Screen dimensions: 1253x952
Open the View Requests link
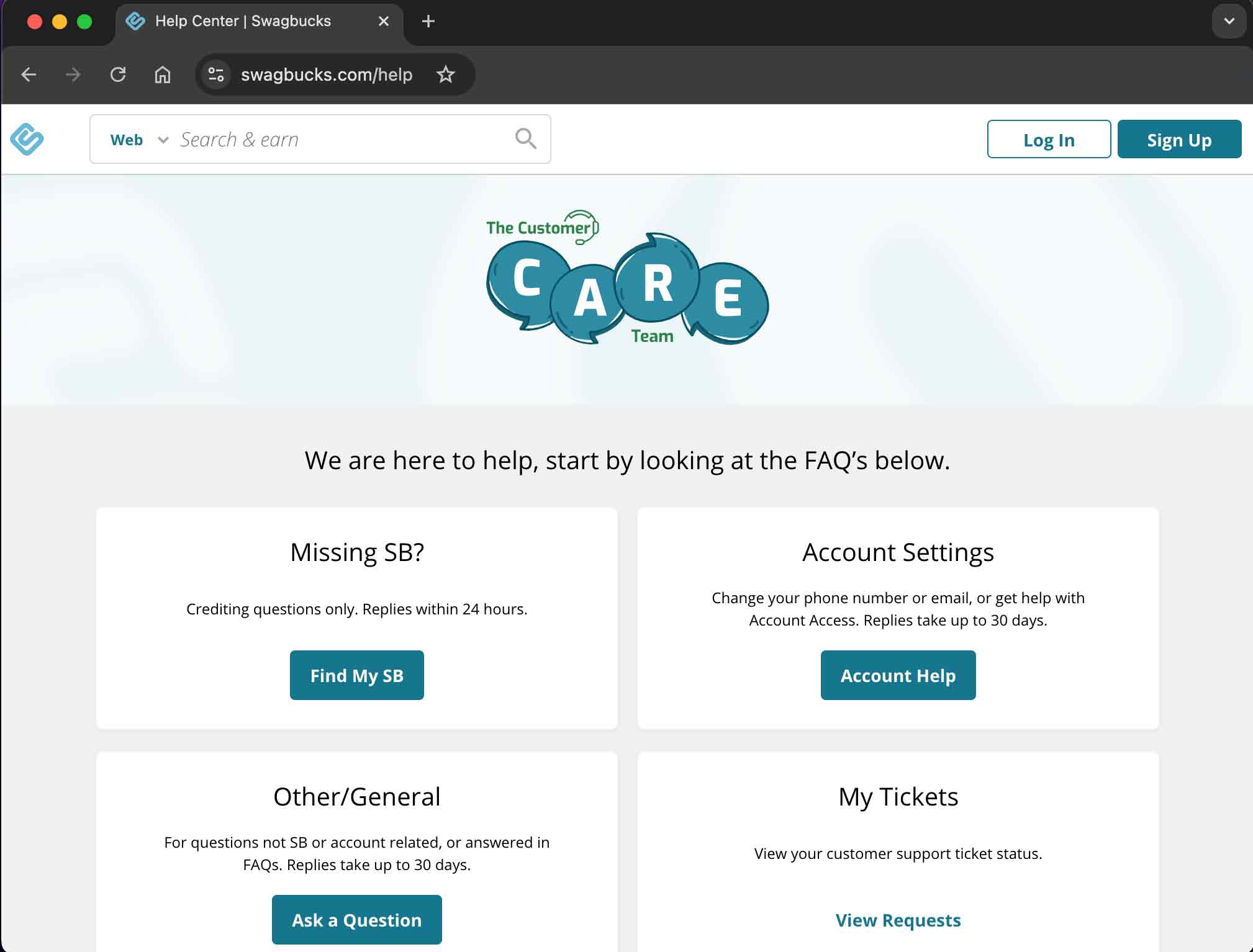(x=898, y=920)
